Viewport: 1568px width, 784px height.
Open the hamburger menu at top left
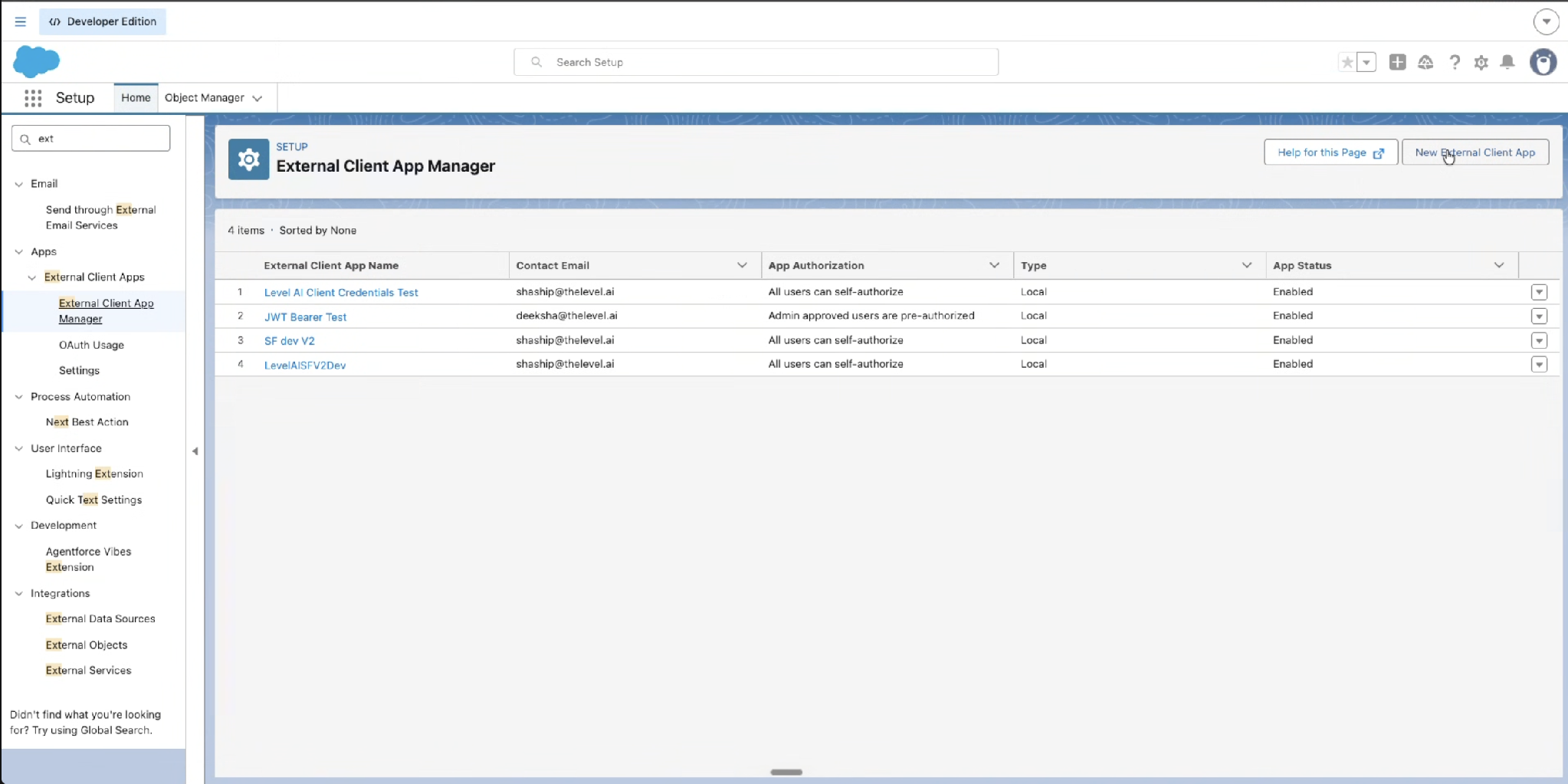21,21
